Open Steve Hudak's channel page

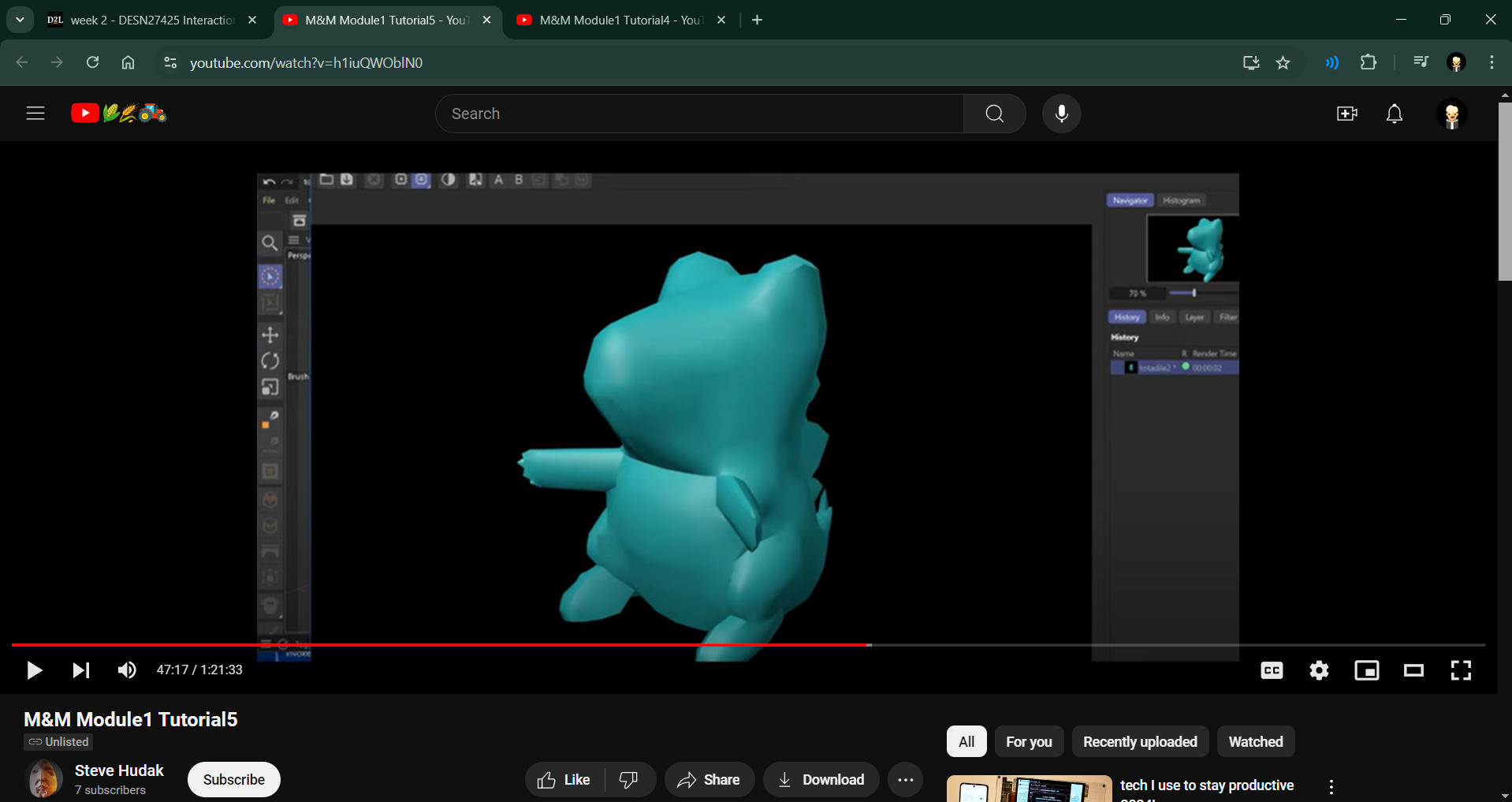pyautogui.click(x=119, y=770)
